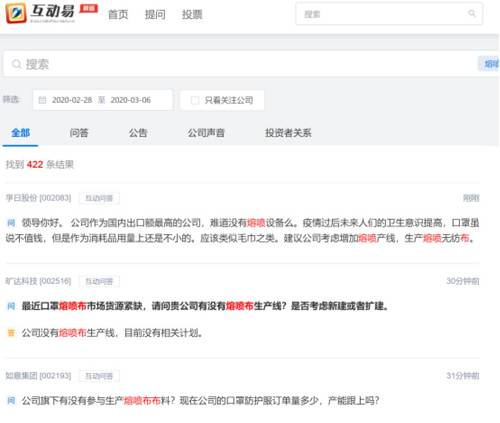Click the 31分钟前 timestamp
The width and height of the screenshot is (500, 423).
tap(463, 376)
